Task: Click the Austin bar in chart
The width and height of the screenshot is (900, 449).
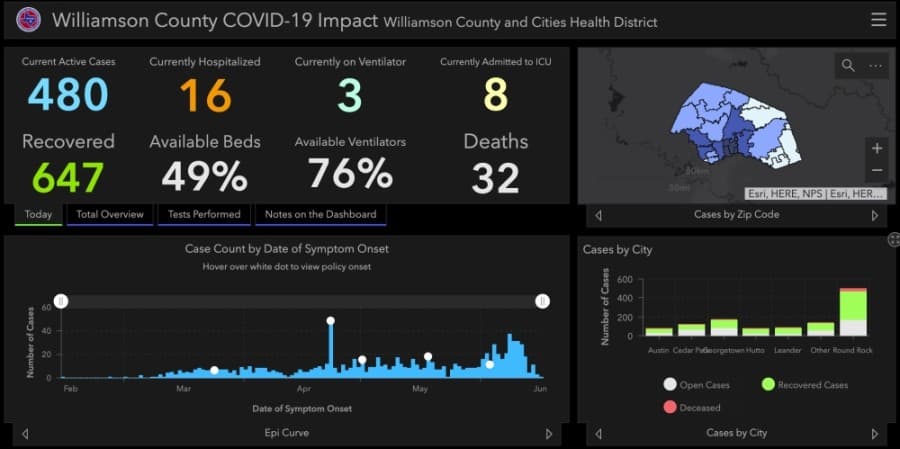Action: click(659, 332)
